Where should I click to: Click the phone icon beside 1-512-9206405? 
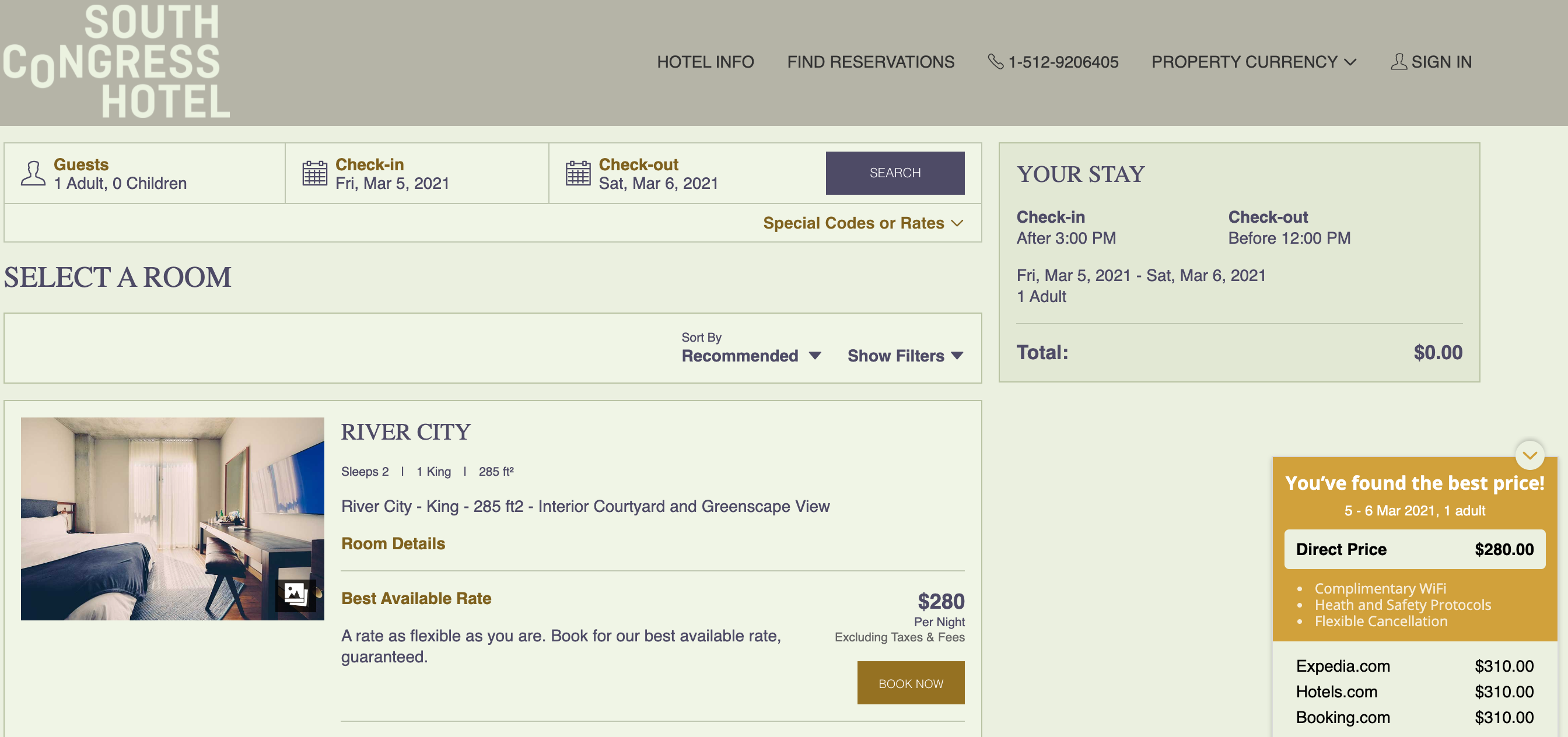[x=995, y=61]
